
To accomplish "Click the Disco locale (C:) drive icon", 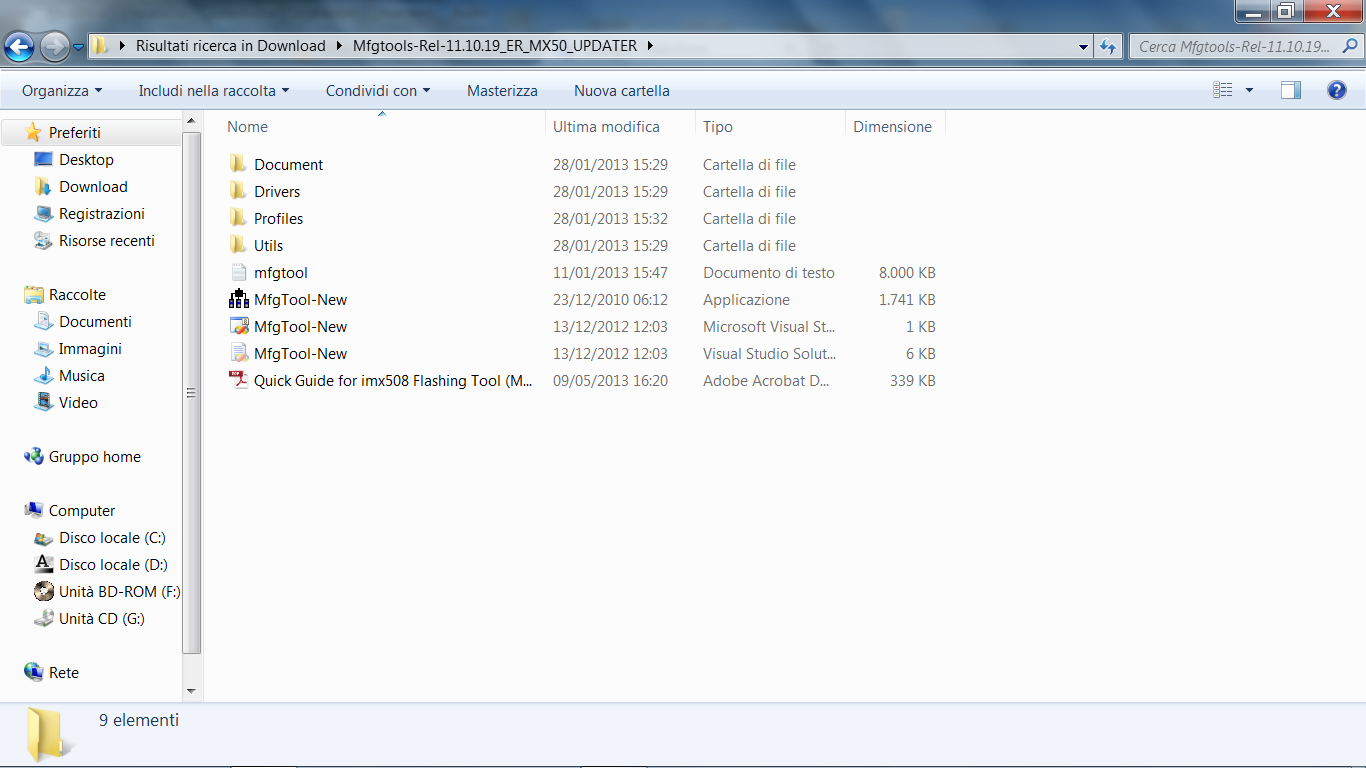I will point(43,537).
